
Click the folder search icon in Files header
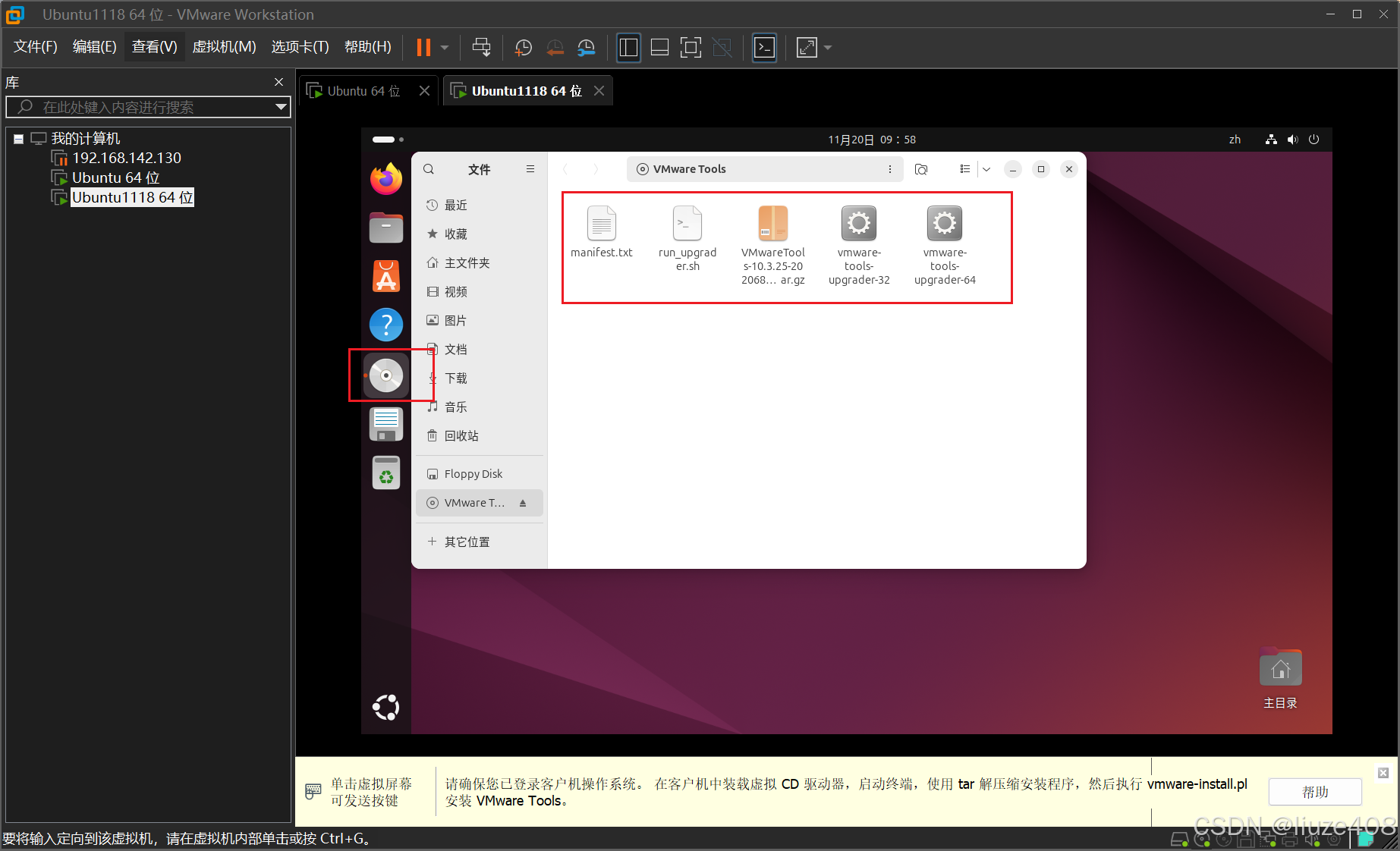[921, 169]
